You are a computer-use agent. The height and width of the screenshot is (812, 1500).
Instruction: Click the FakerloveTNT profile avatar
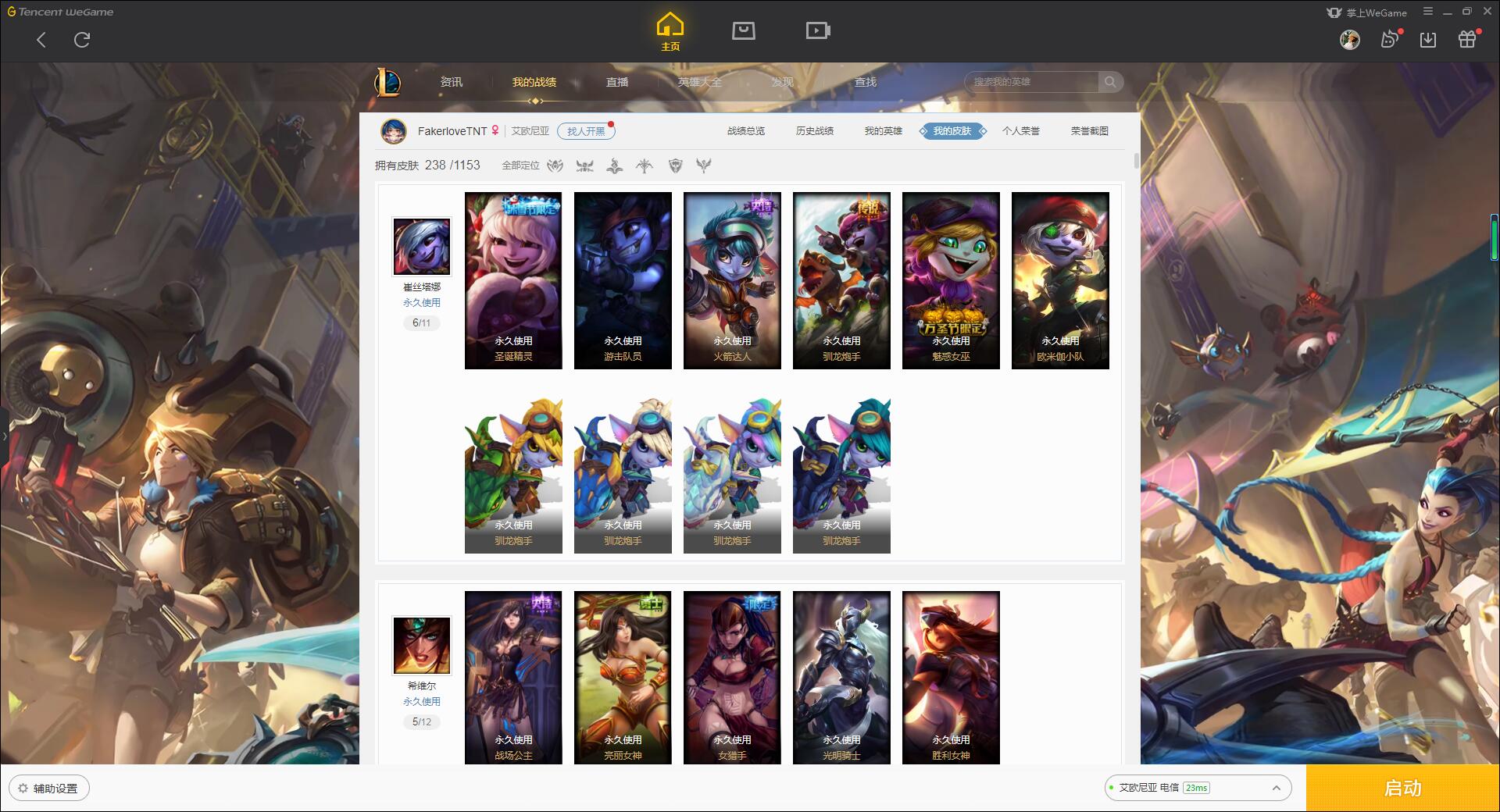pyautogui.click(x=394, y=131)
